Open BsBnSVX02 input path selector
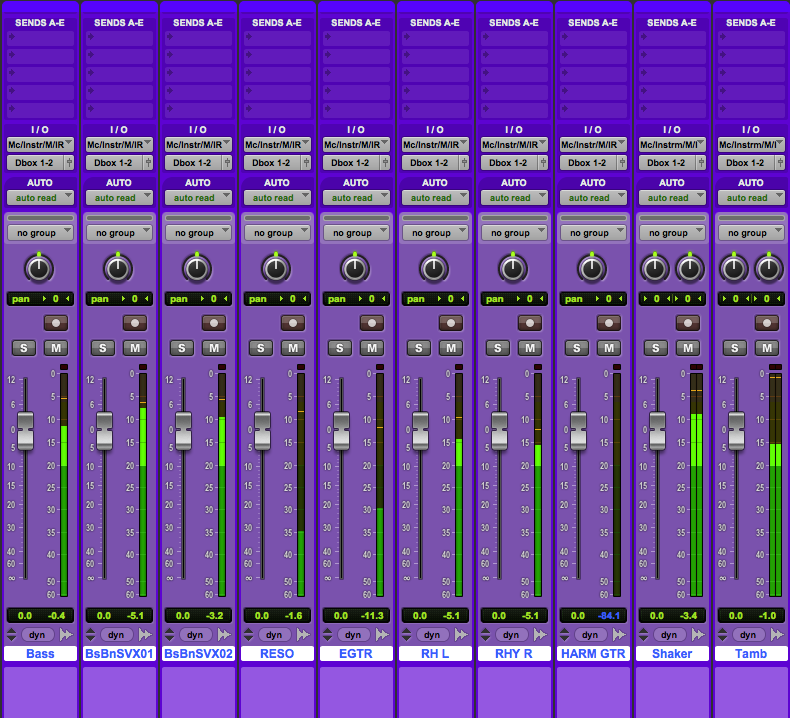The image size is (790, 718). pos(199,145)
